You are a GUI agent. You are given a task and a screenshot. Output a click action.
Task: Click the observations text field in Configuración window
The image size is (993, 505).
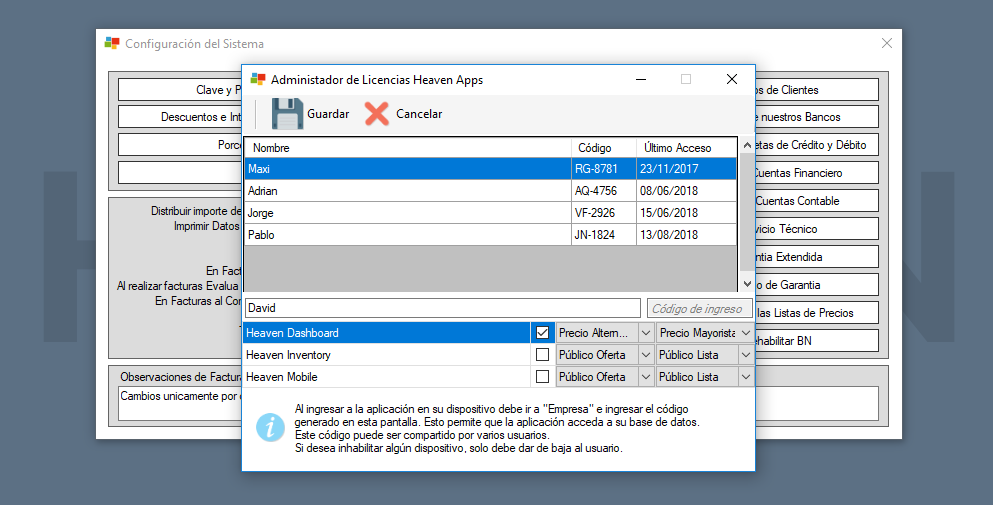(x=180, y=404)
